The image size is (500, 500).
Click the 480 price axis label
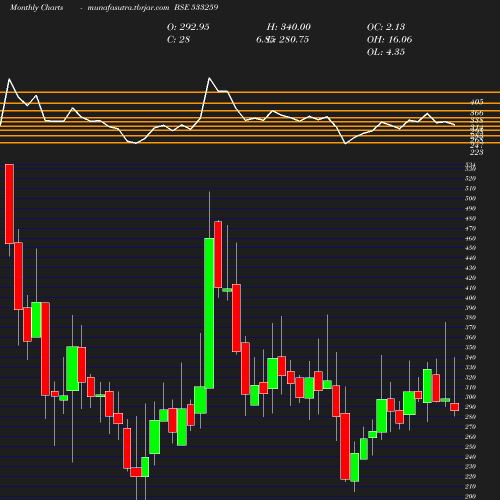click(x=470, y=218)
